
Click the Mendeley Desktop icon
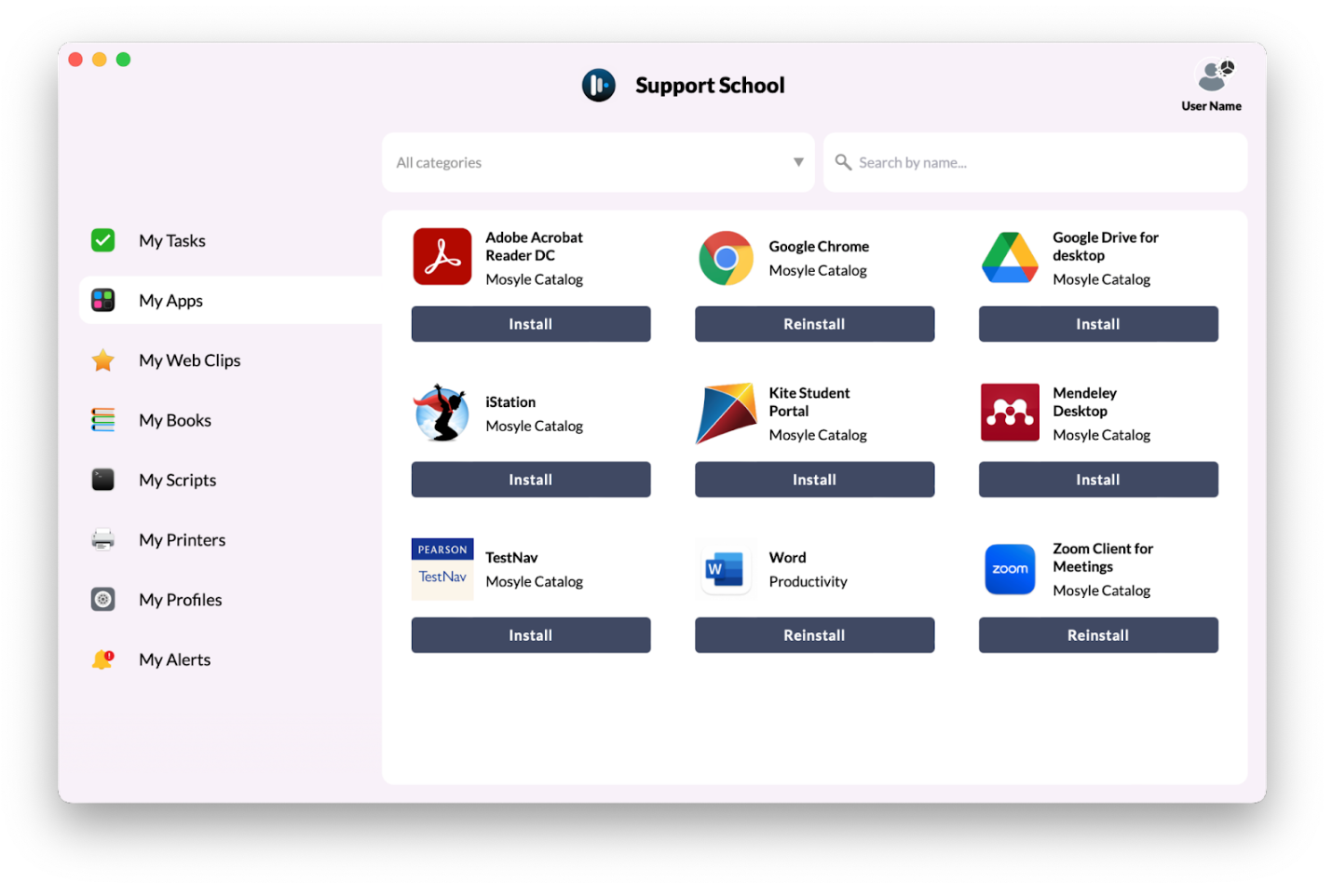point(1010,413)
